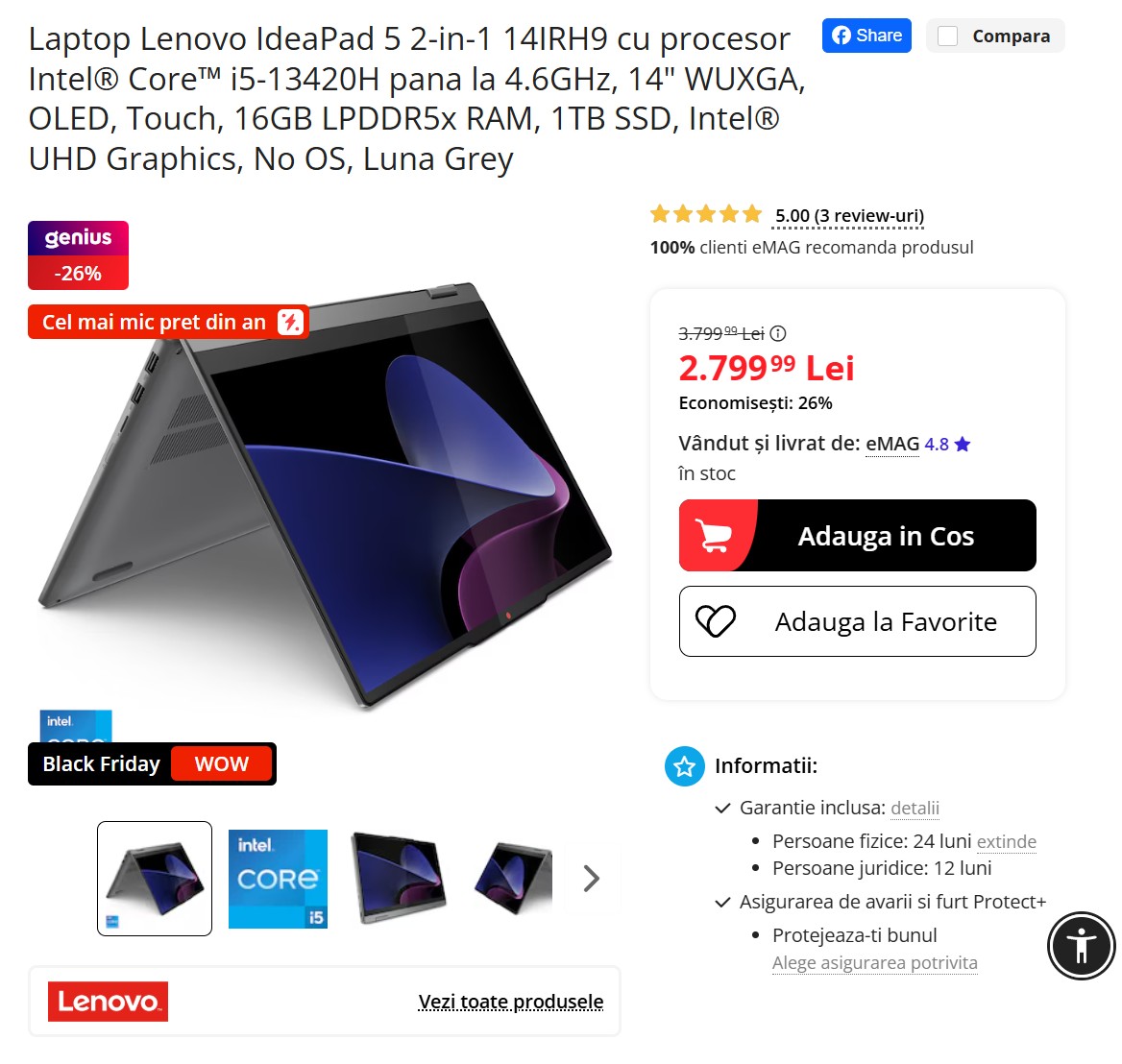The width and height of the screenshot is (1122, 1064).
Task: Select the tent-mode laptop thumbnail
Action: click(155, 879)
